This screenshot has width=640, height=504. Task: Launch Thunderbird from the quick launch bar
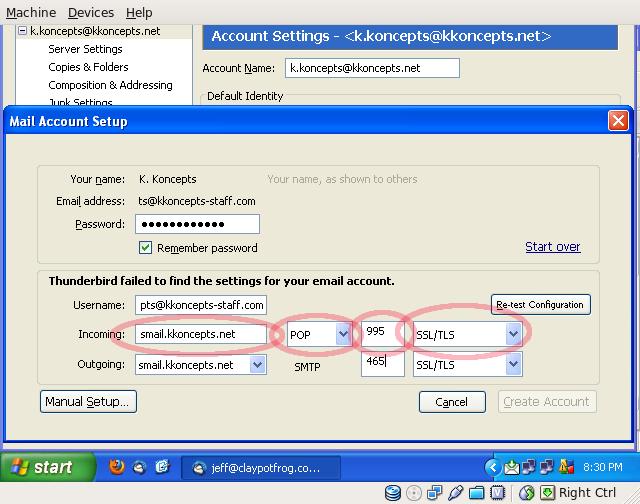click(x=140, y=467)
